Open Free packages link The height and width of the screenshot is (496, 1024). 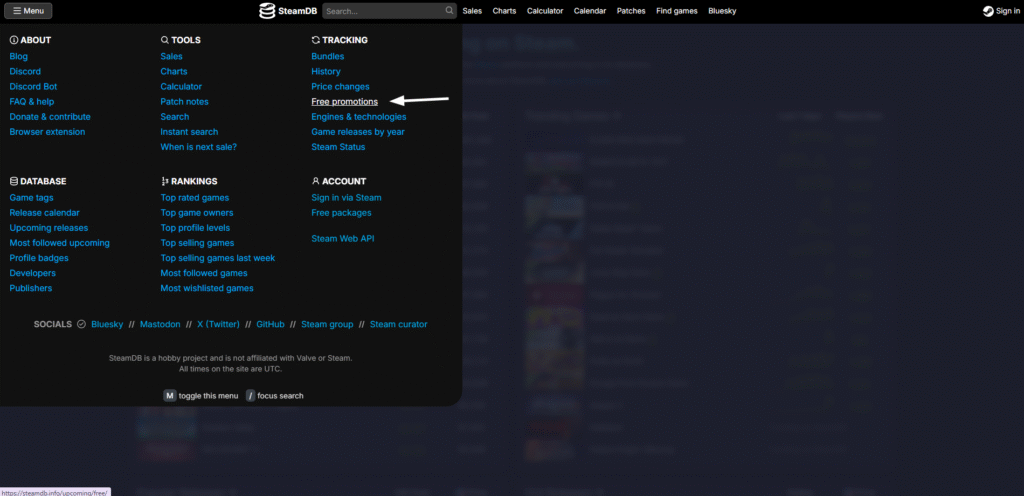(x=341, y=213)
